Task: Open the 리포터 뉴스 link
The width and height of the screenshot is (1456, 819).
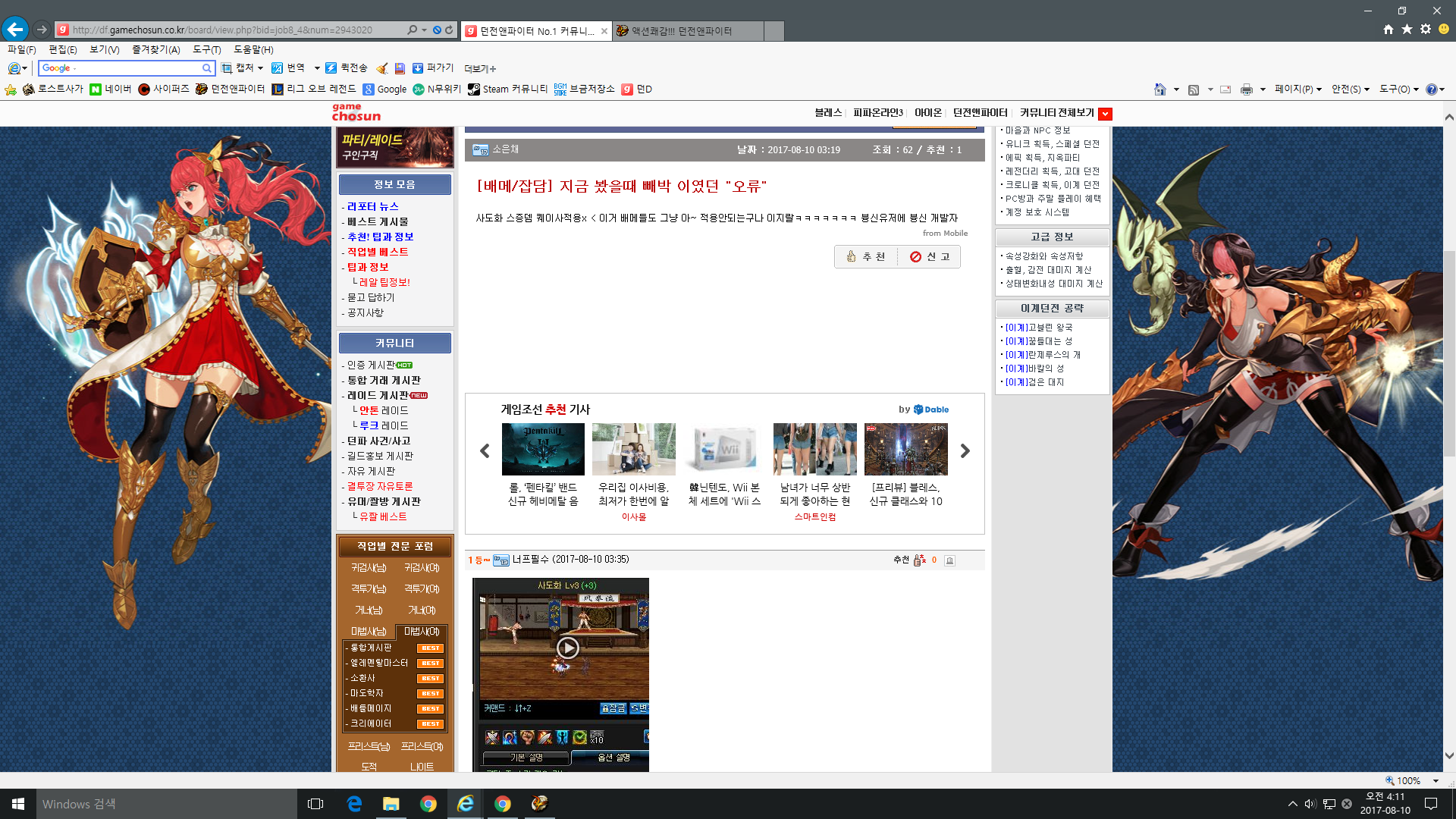Action: pyautogui.click(x=372, y=206)
